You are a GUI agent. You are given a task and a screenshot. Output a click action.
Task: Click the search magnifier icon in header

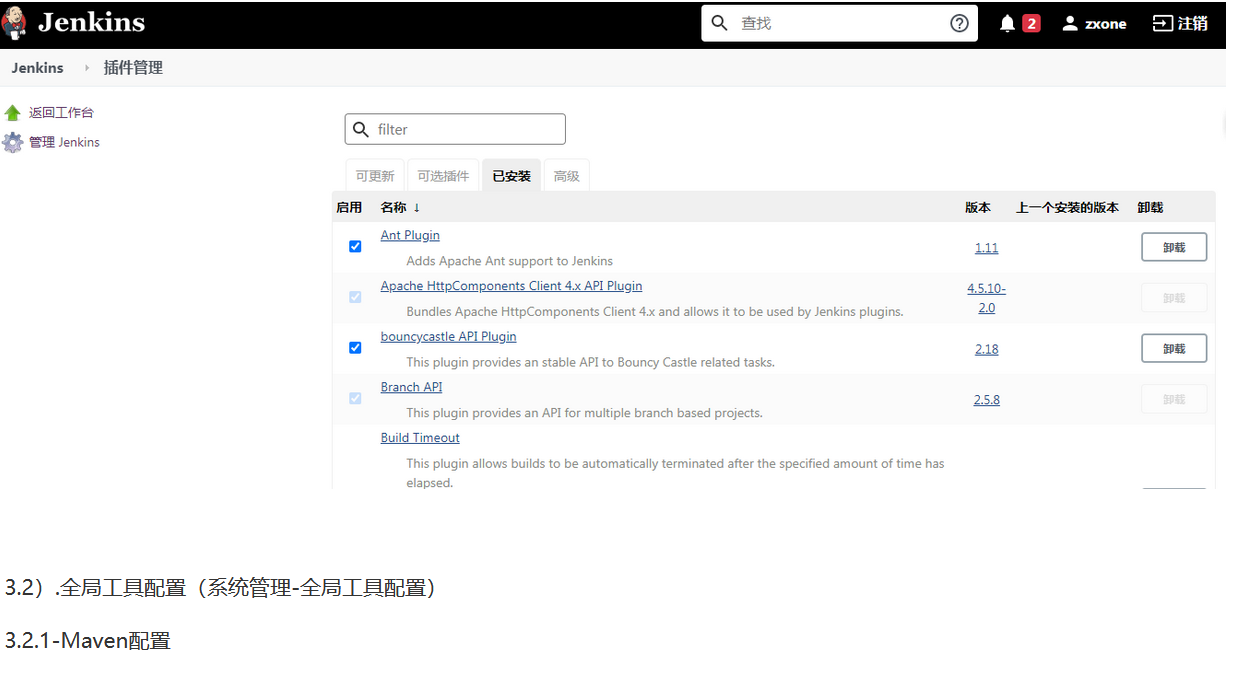tap(719, 23)
